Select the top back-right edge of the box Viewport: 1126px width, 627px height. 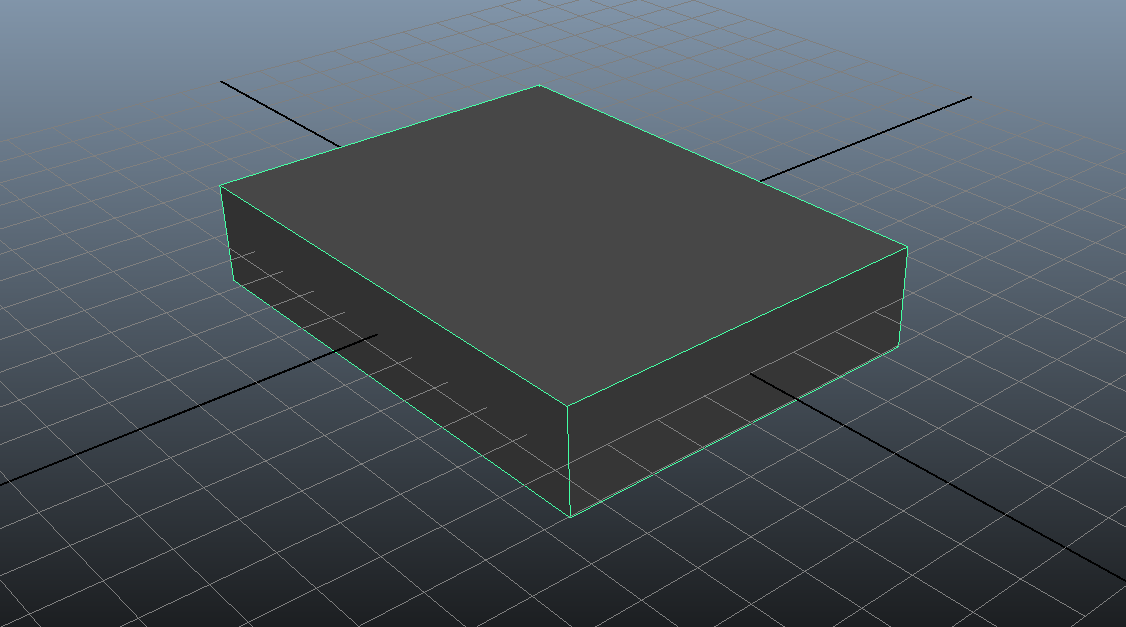[x=722, y=166]
